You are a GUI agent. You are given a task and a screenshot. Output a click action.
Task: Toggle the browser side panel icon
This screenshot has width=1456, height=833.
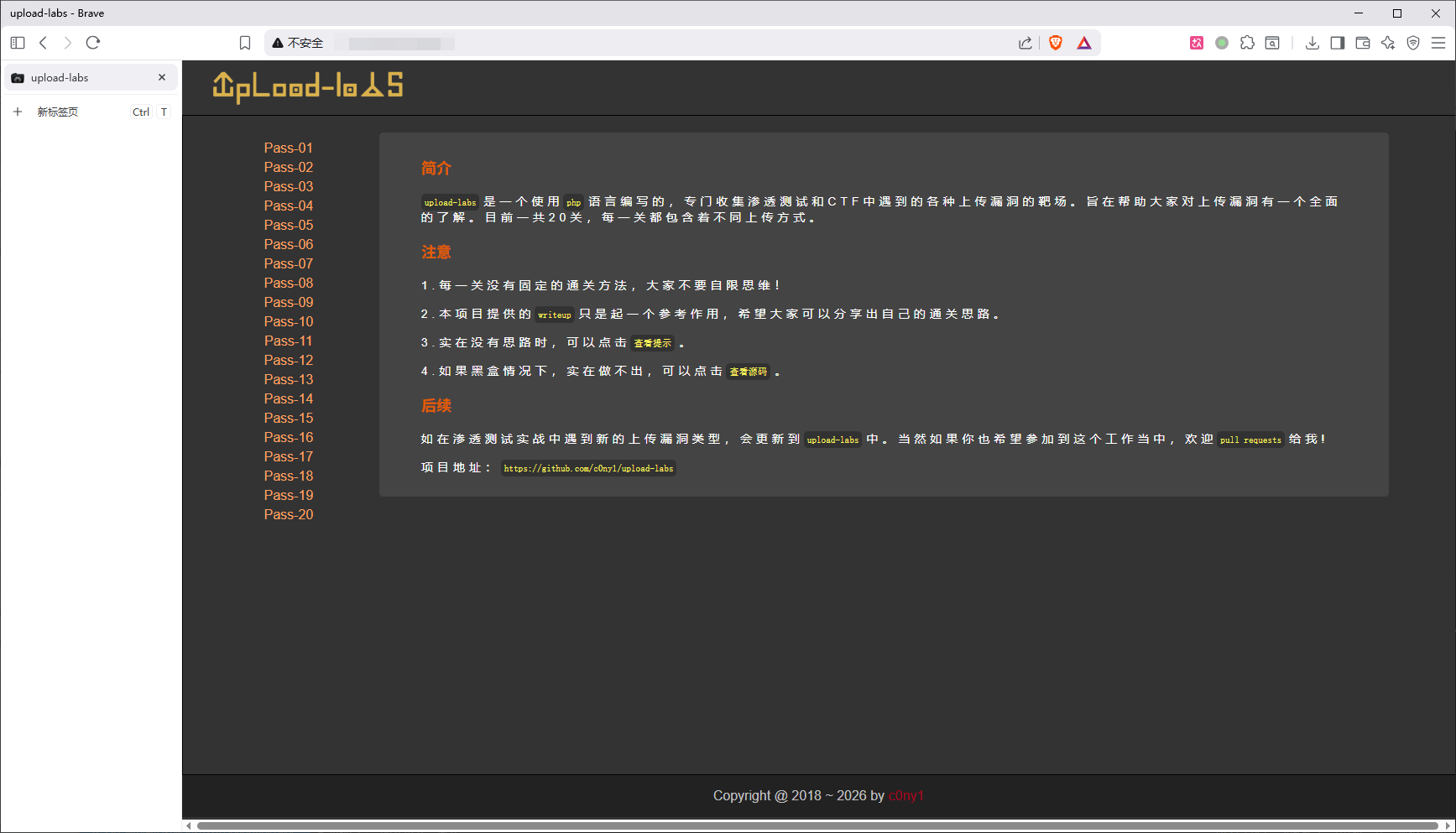[1338, 43]
